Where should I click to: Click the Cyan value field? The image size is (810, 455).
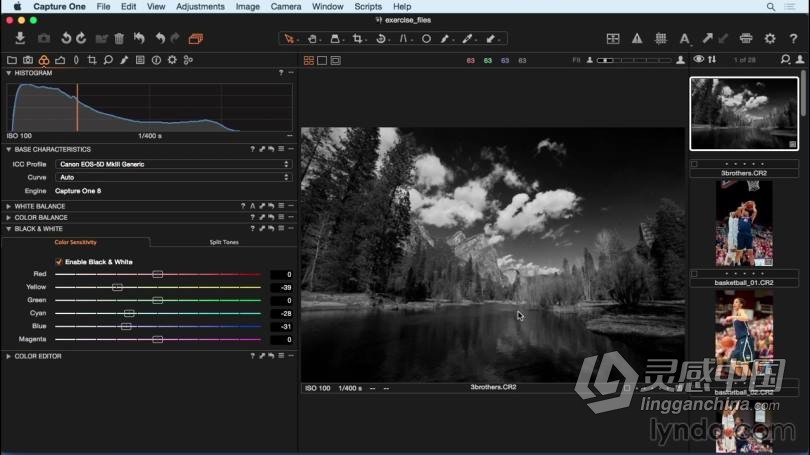(x=282, y=313)
